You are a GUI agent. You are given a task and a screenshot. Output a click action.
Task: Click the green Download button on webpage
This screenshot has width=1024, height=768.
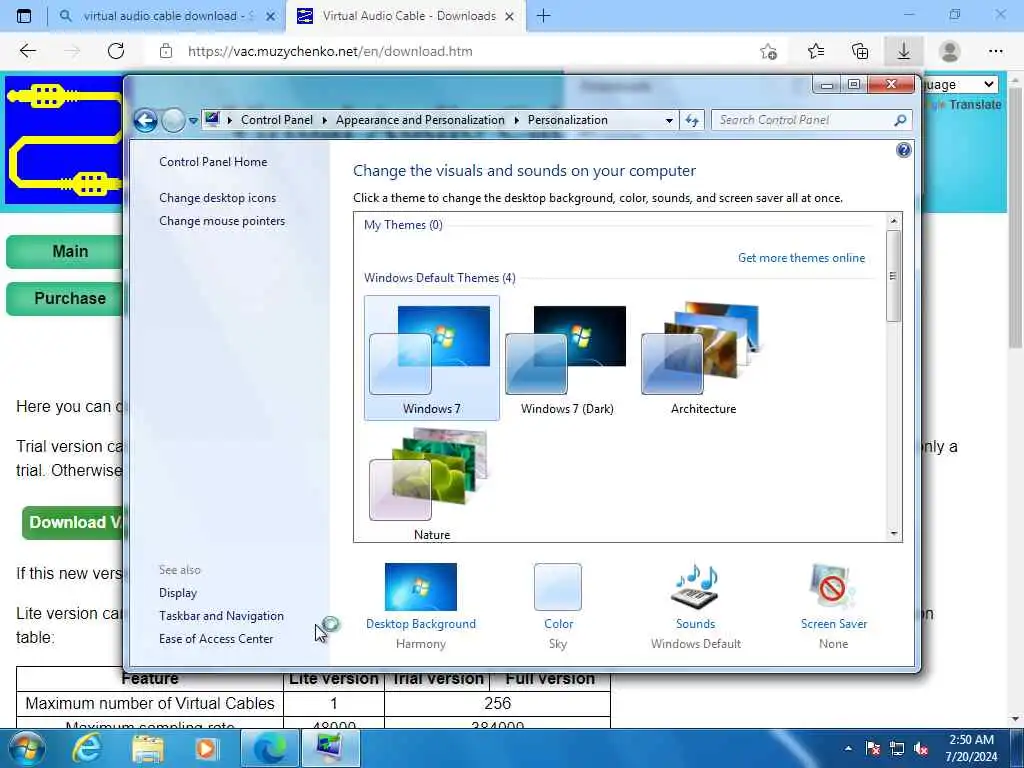[x=73, y=522]
